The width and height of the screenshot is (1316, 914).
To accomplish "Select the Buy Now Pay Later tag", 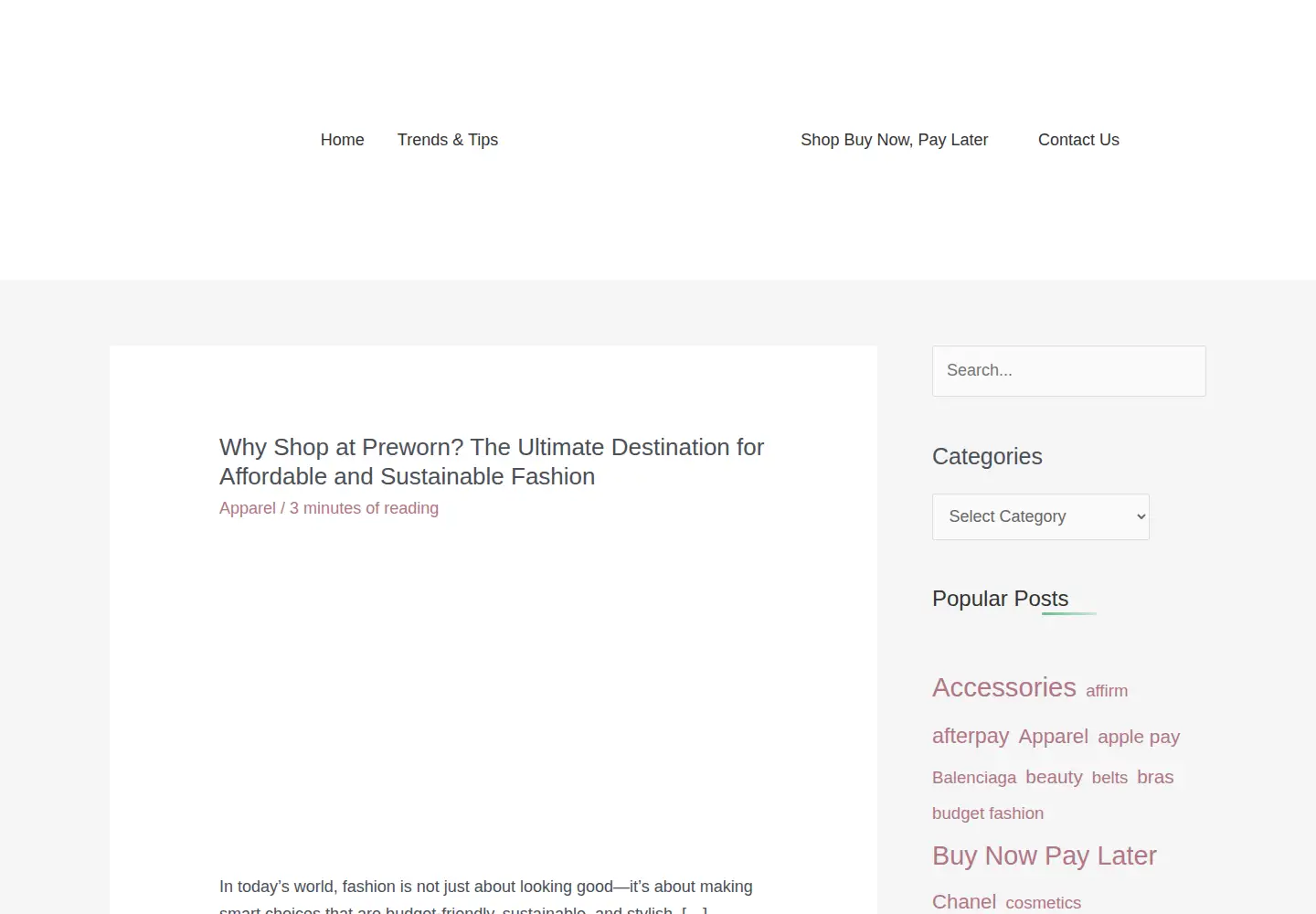I will pyautogui.click(x=1045, y=856).
